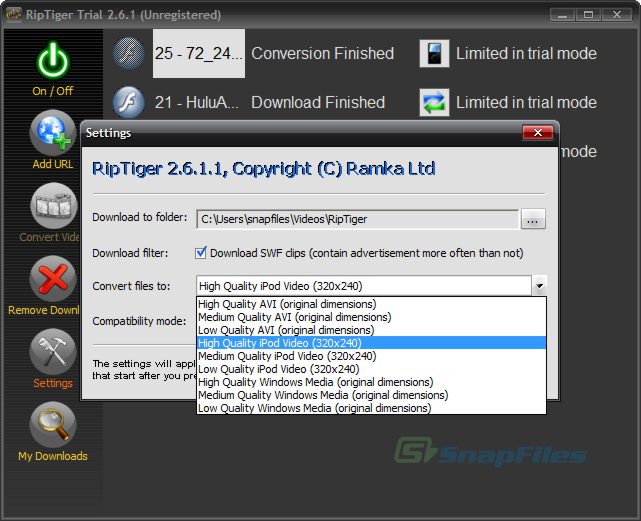641x521 pixels.
Task: Maximize the RipTiger window
Action: pyautogui.click(x=588, y=15)
